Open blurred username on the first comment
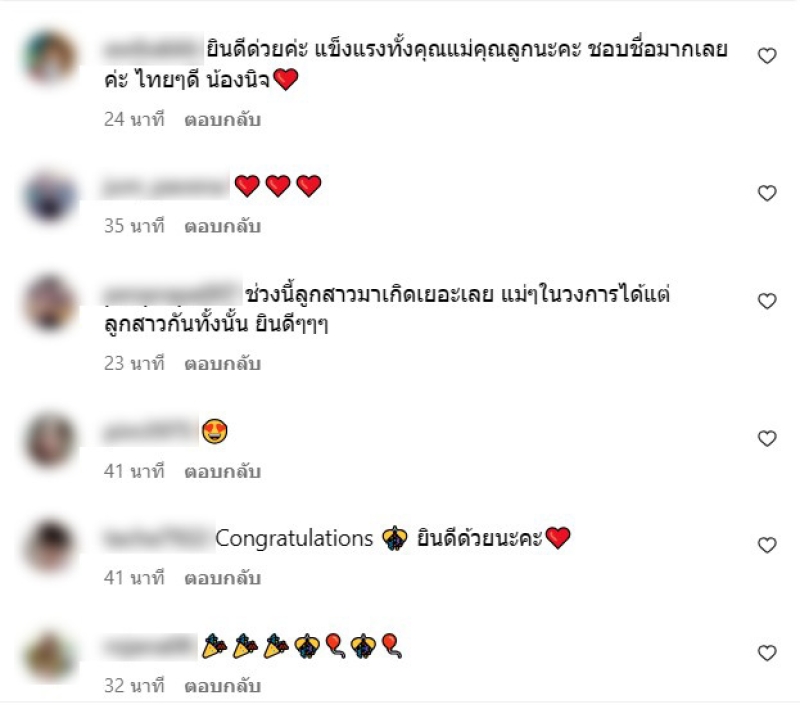 click(x=153, y=49)
